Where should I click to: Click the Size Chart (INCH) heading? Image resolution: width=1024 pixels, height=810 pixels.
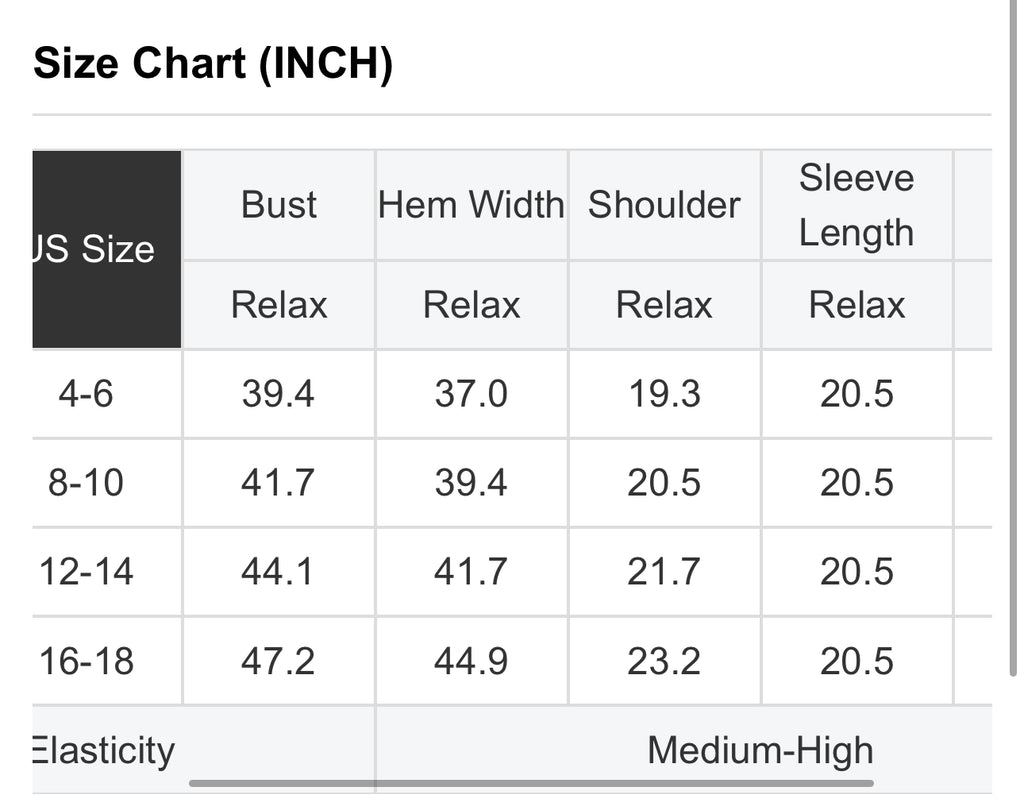pos(213,65)
